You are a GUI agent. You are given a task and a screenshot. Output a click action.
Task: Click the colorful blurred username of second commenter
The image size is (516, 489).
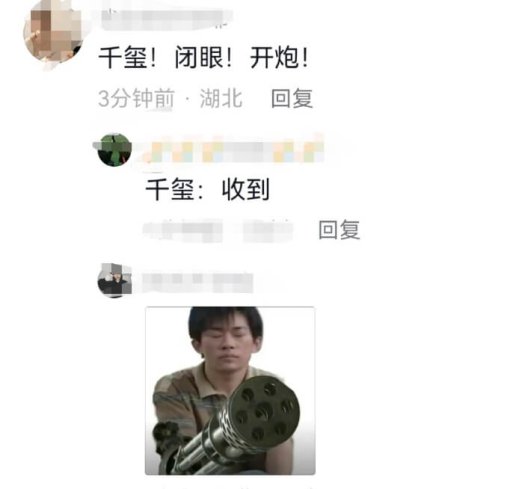[230, 152]
